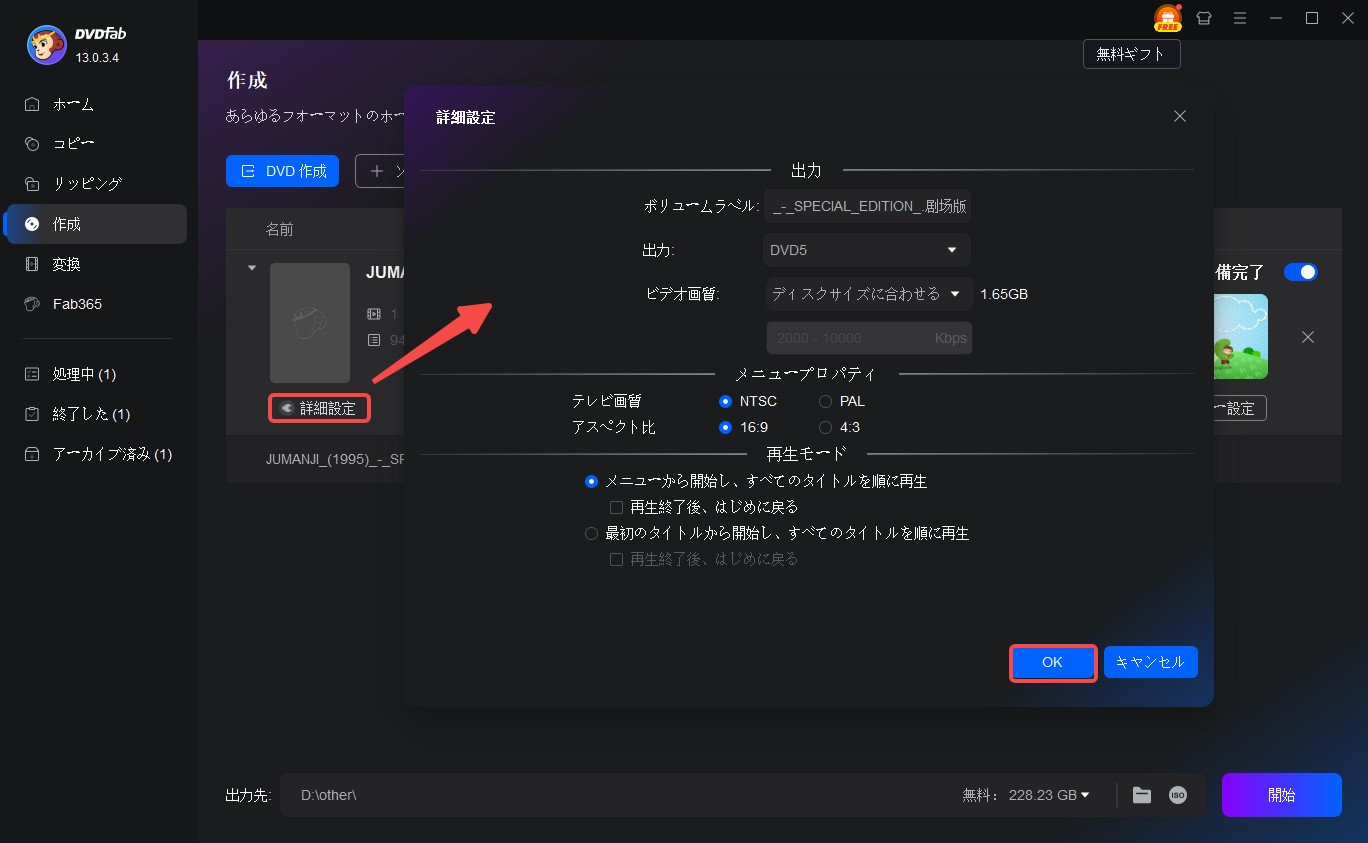Click the 2000 - 10000 Kbps field
Viewport: 1368px width, 843px height.
pos(869,338)
